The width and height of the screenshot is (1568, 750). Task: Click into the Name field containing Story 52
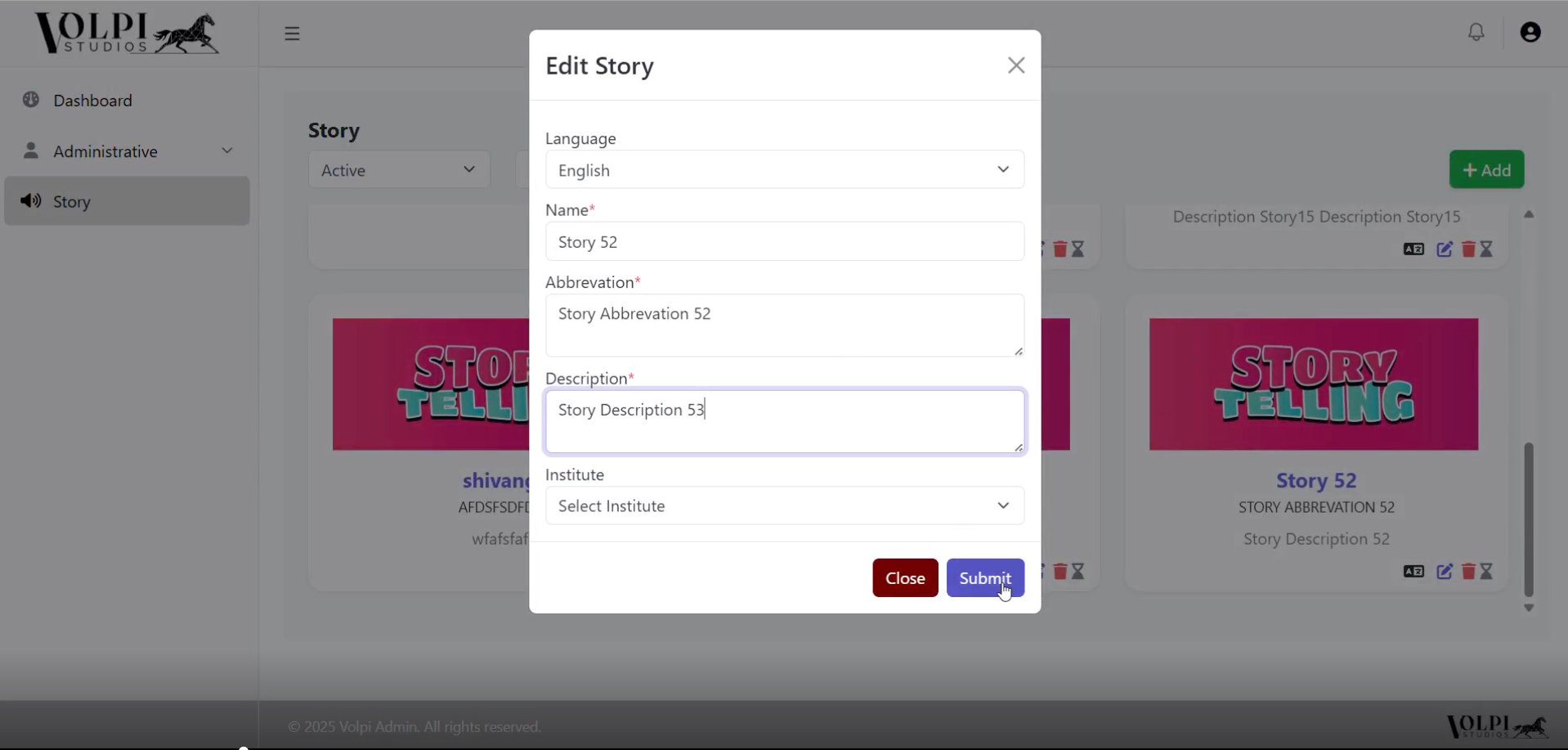coord(784,242)
